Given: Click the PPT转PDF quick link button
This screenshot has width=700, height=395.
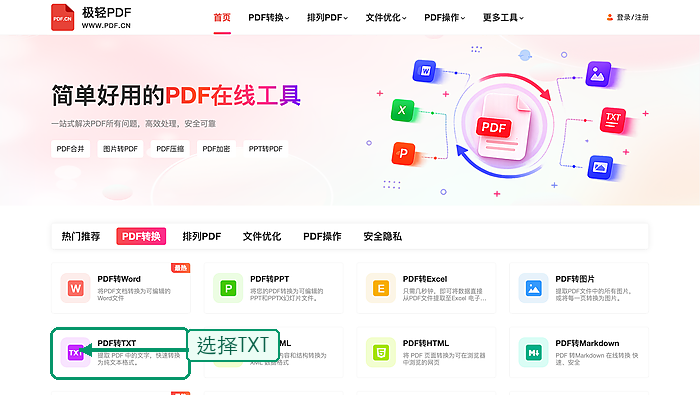Looking at the screenshot, I should tap(266, 149).
